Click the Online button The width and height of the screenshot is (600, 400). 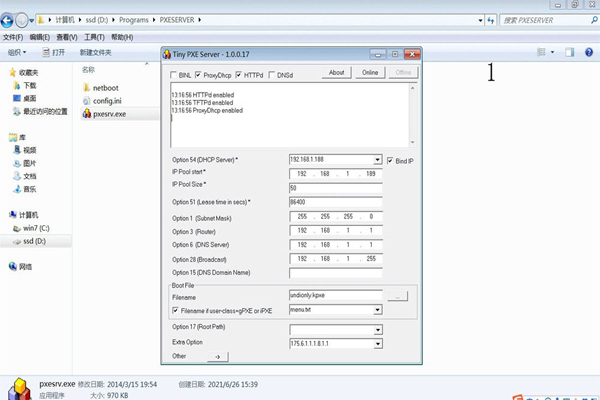coord(370,72)
